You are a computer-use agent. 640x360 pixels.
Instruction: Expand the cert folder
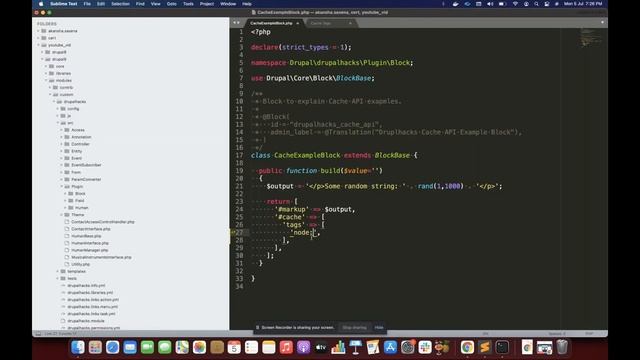click(39, 38)
